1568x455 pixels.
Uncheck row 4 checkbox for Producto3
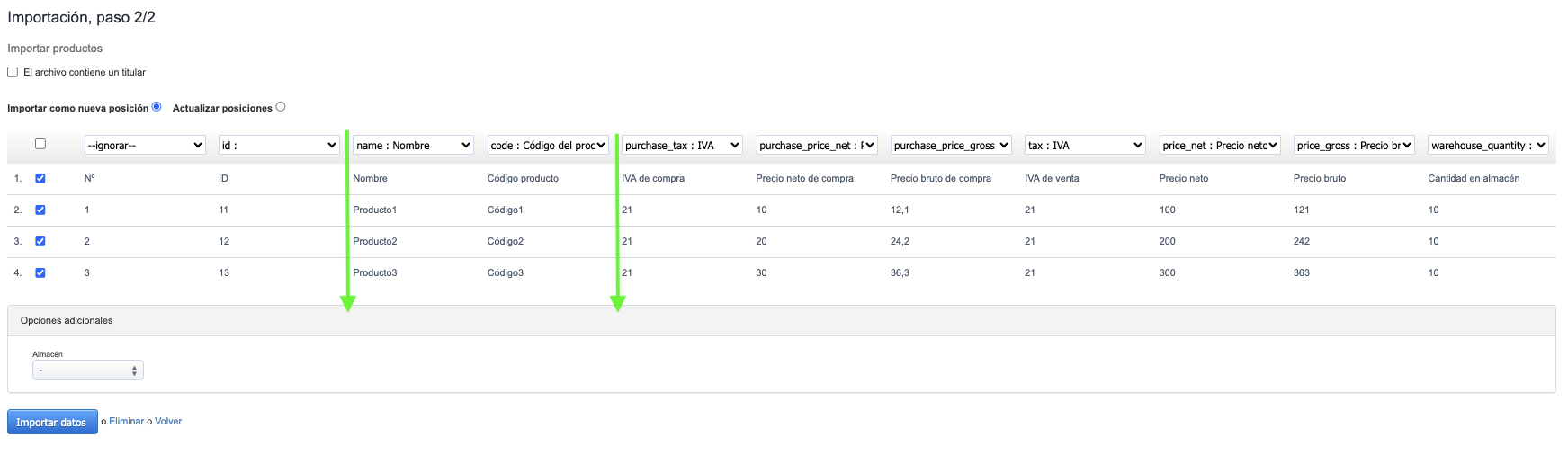point(40,272)
